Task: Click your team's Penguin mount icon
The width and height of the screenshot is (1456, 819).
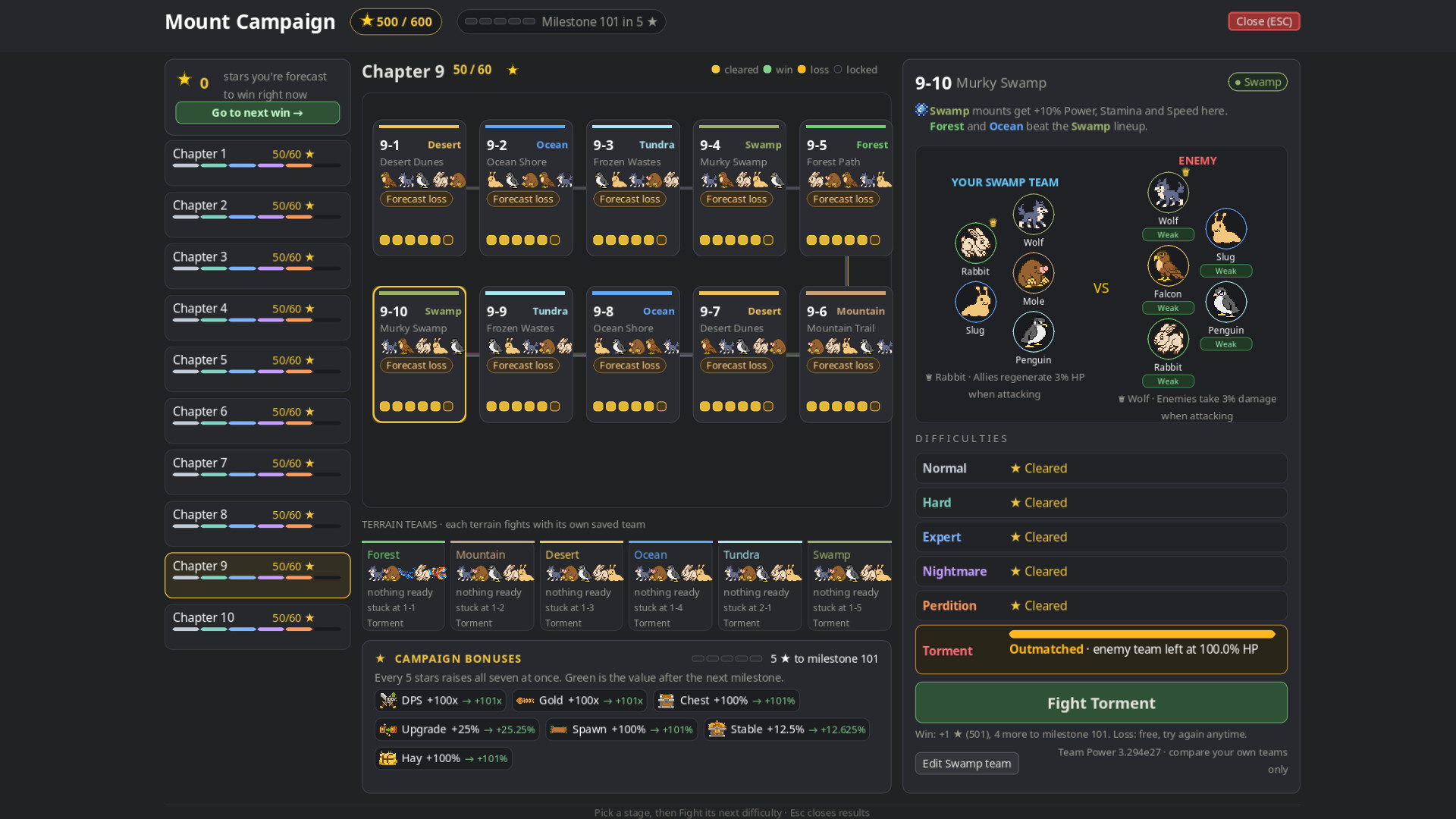Action: (x=1034, y=331)
